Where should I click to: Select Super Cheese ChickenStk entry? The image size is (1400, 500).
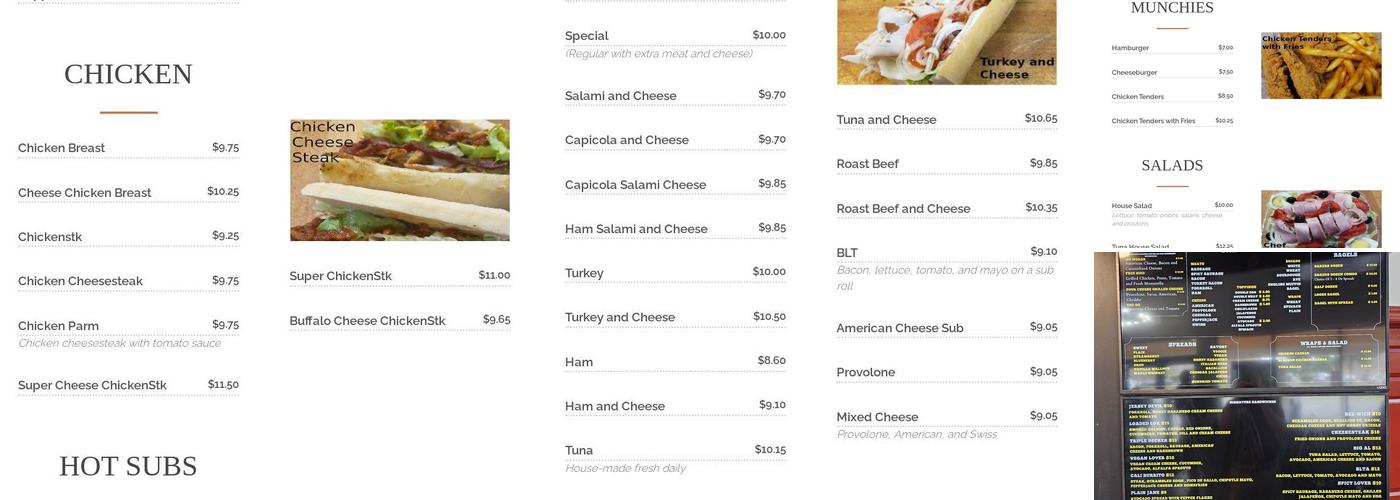pos(92,385)
